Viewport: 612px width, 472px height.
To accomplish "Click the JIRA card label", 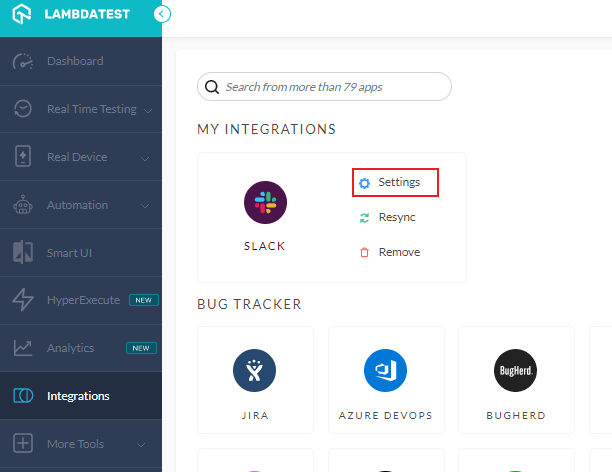I will tap(255, 415).
